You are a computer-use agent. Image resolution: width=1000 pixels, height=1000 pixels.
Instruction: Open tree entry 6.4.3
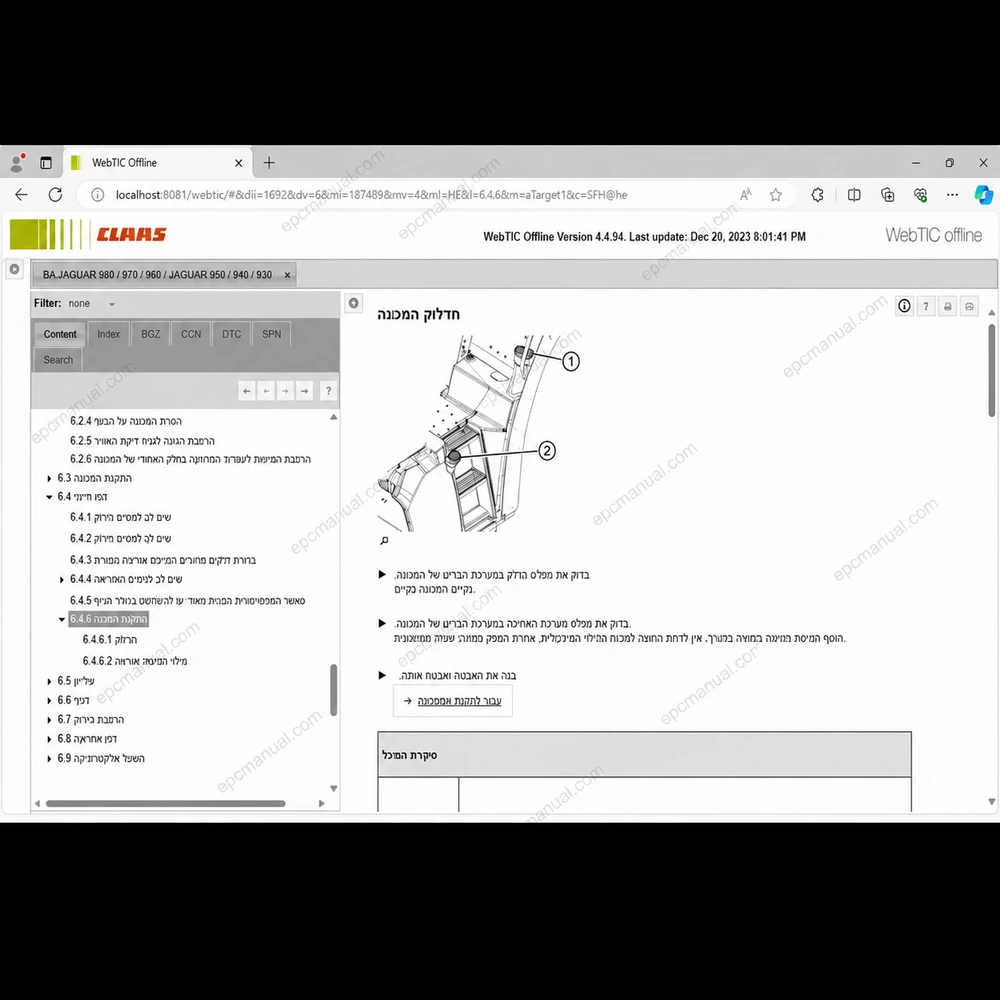click(x=163, y=560)
